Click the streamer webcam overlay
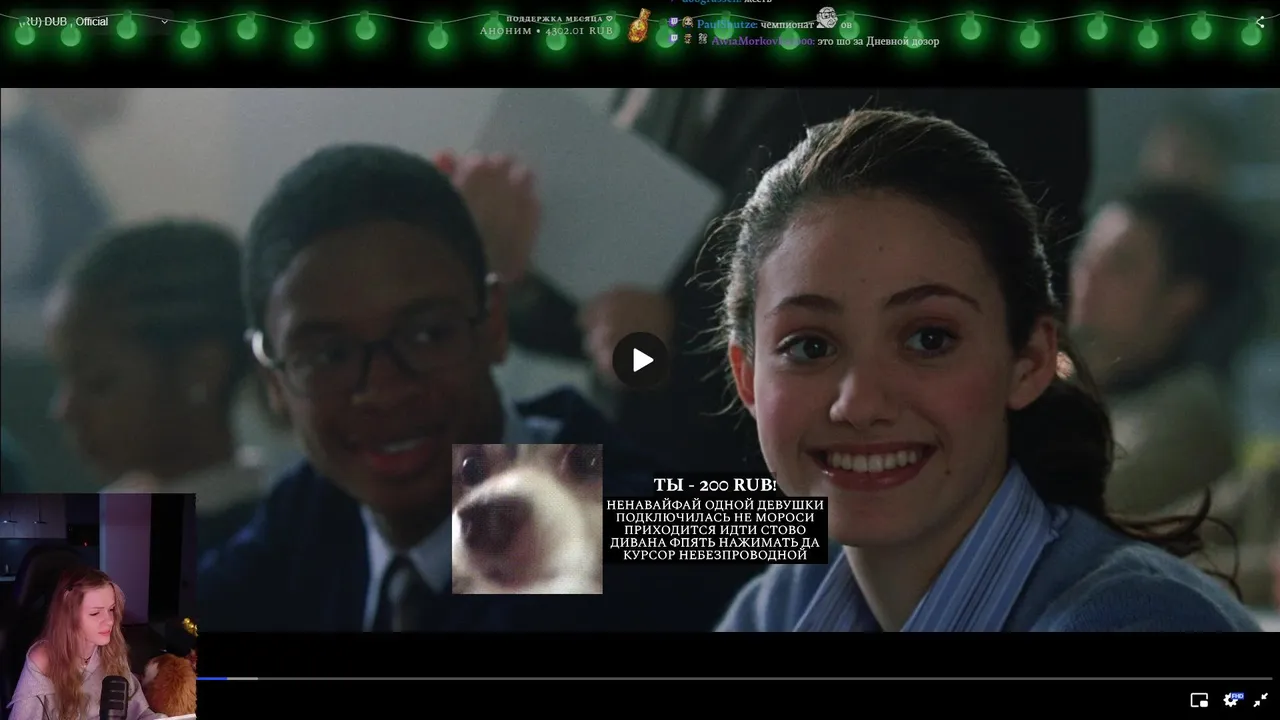 [98, 606]
